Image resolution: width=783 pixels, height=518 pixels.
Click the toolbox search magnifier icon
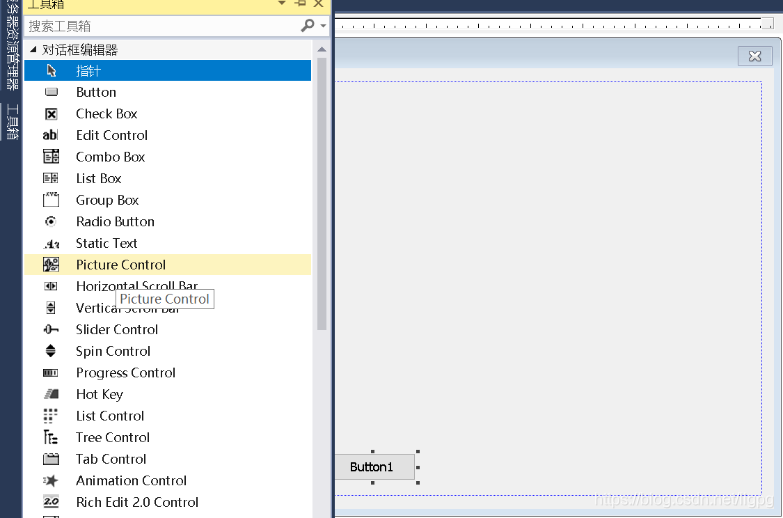click(308, 25)
